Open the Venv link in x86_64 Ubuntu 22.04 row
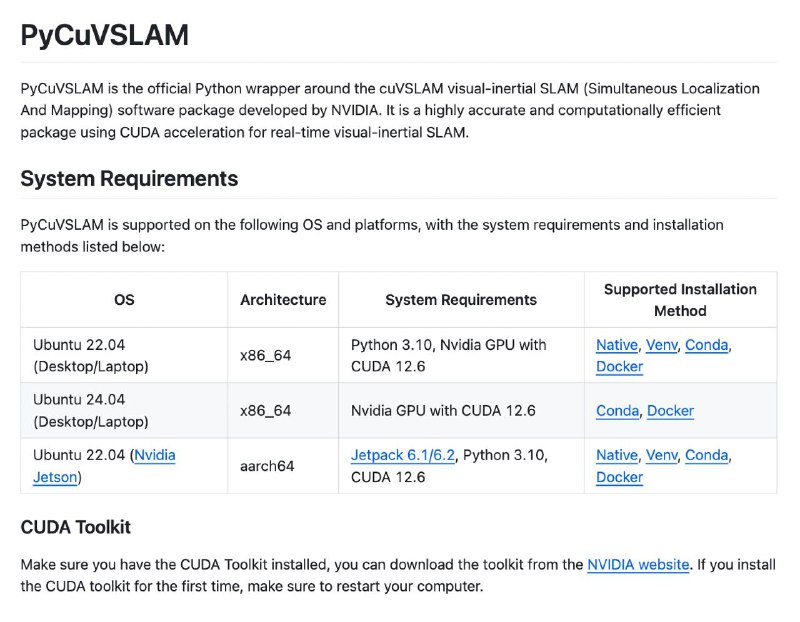800x622 pixels. [662, 345]
